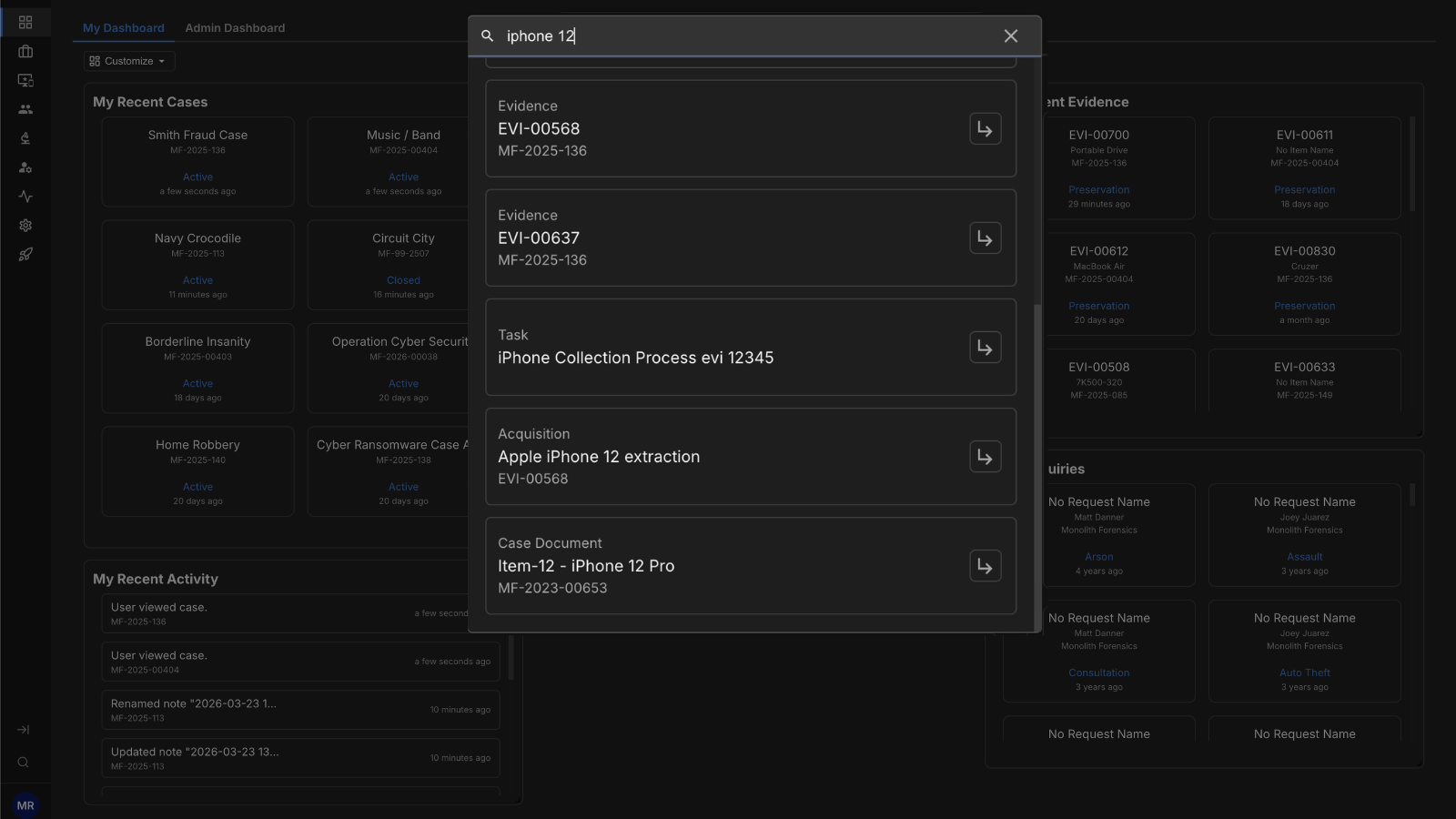Switch to the My Dashboard tab

pos(124,28)
